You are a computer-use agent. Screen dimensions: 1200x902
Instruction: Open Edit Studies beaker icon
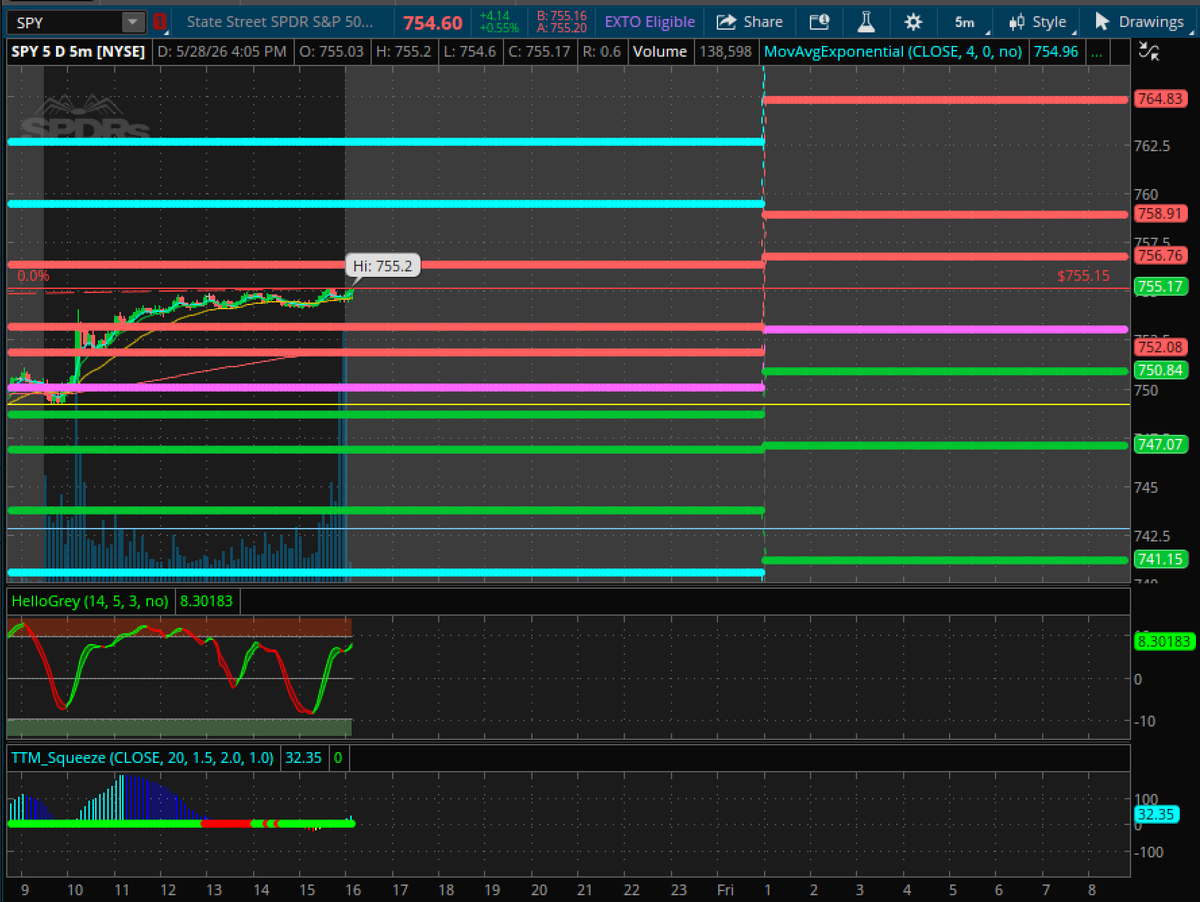point(866,22)
